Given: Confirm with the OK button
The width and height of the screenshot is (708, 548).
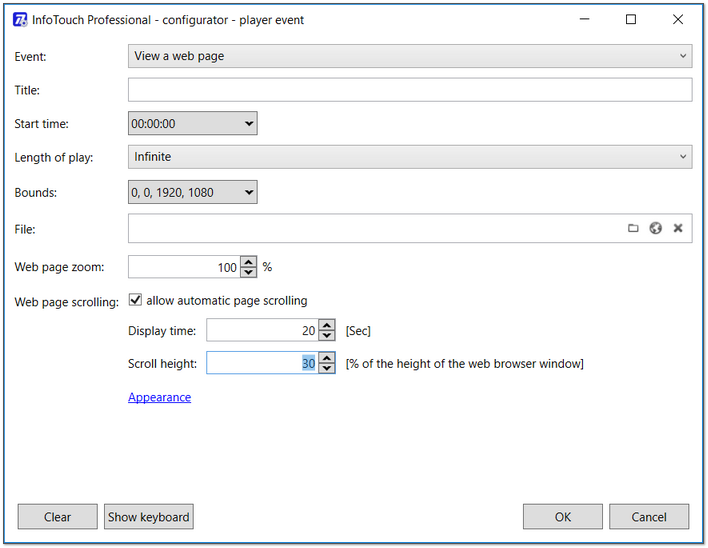Looking at the screenshot, I should coord(563,517).
